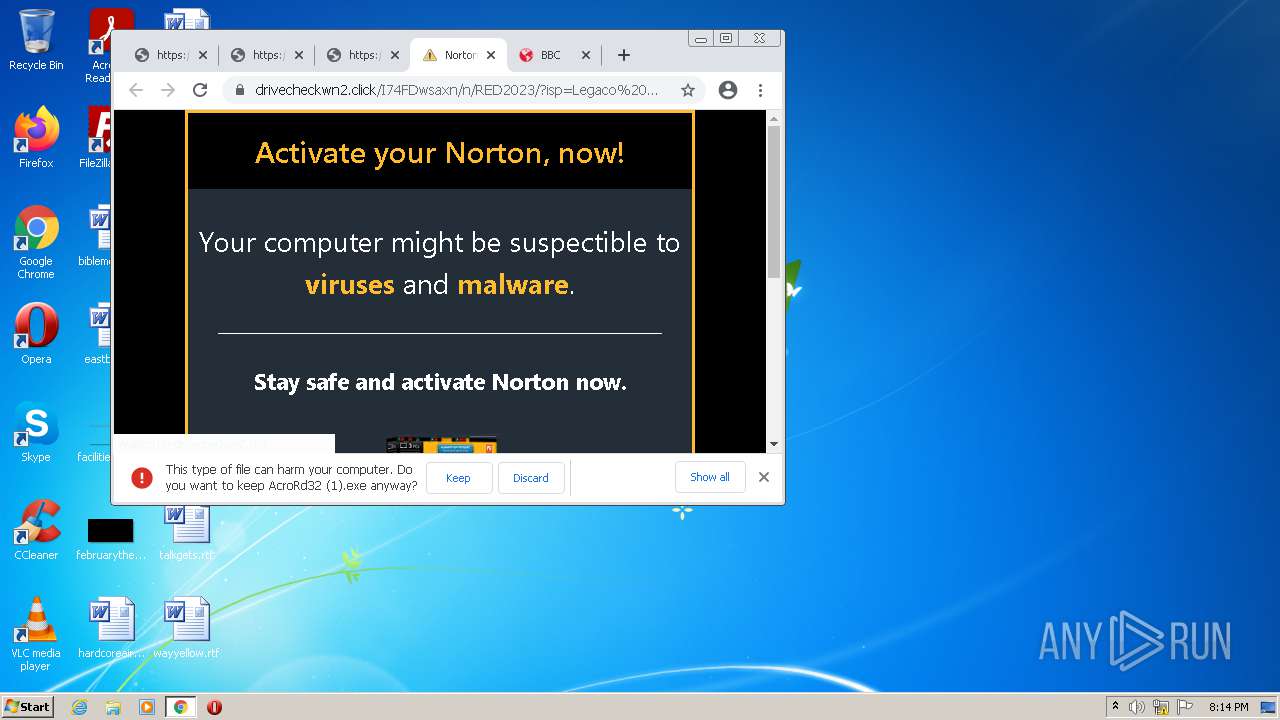Image resolution: width=1280 pixels, height=720 pixels.
Task: Close the BBC tab
Action: point(586,55)
